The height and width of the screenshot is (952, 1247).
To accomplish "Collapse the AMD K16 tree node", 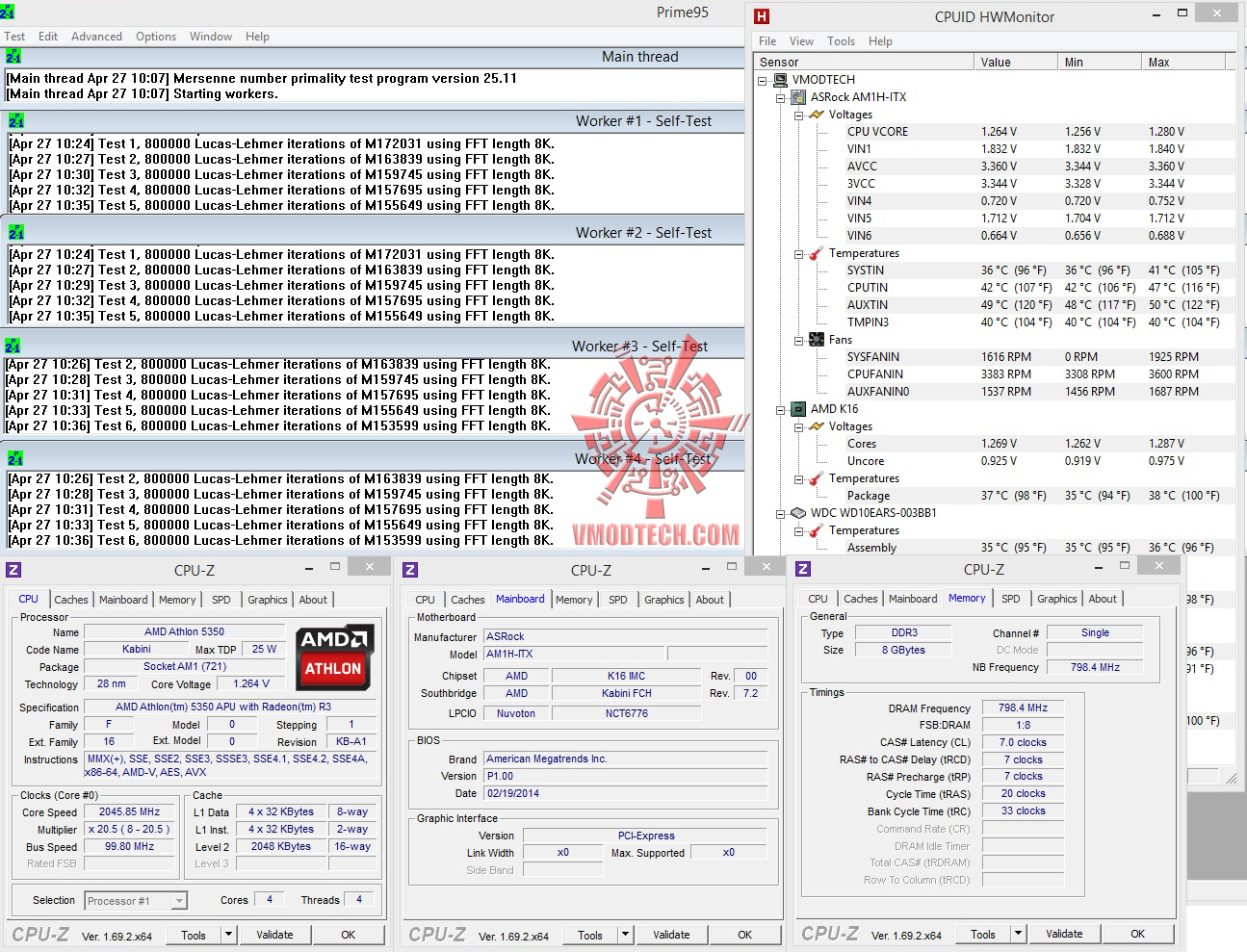I will (x=781, y=409).
